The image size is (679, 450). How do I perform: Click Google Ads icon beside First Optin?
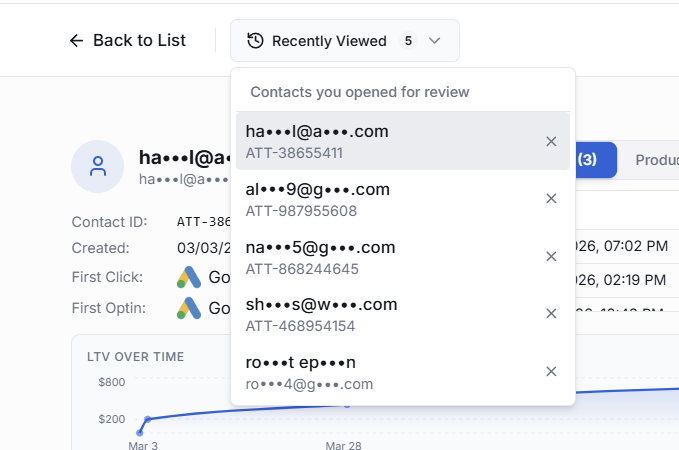pos(189,308)
